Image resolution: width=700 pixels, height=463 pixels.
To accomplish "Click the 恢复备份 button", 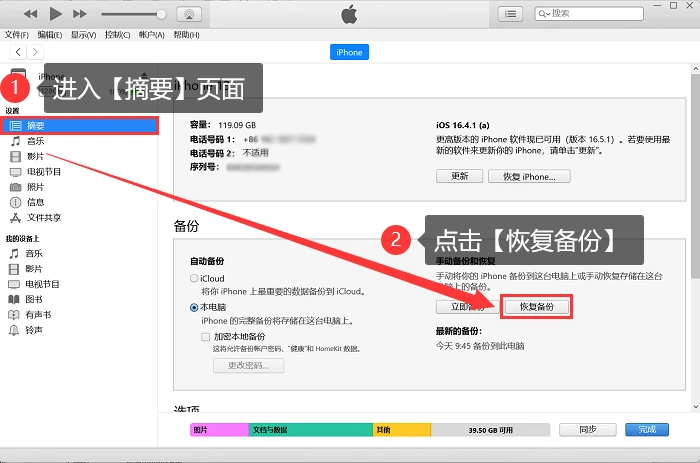I will 537,307.
